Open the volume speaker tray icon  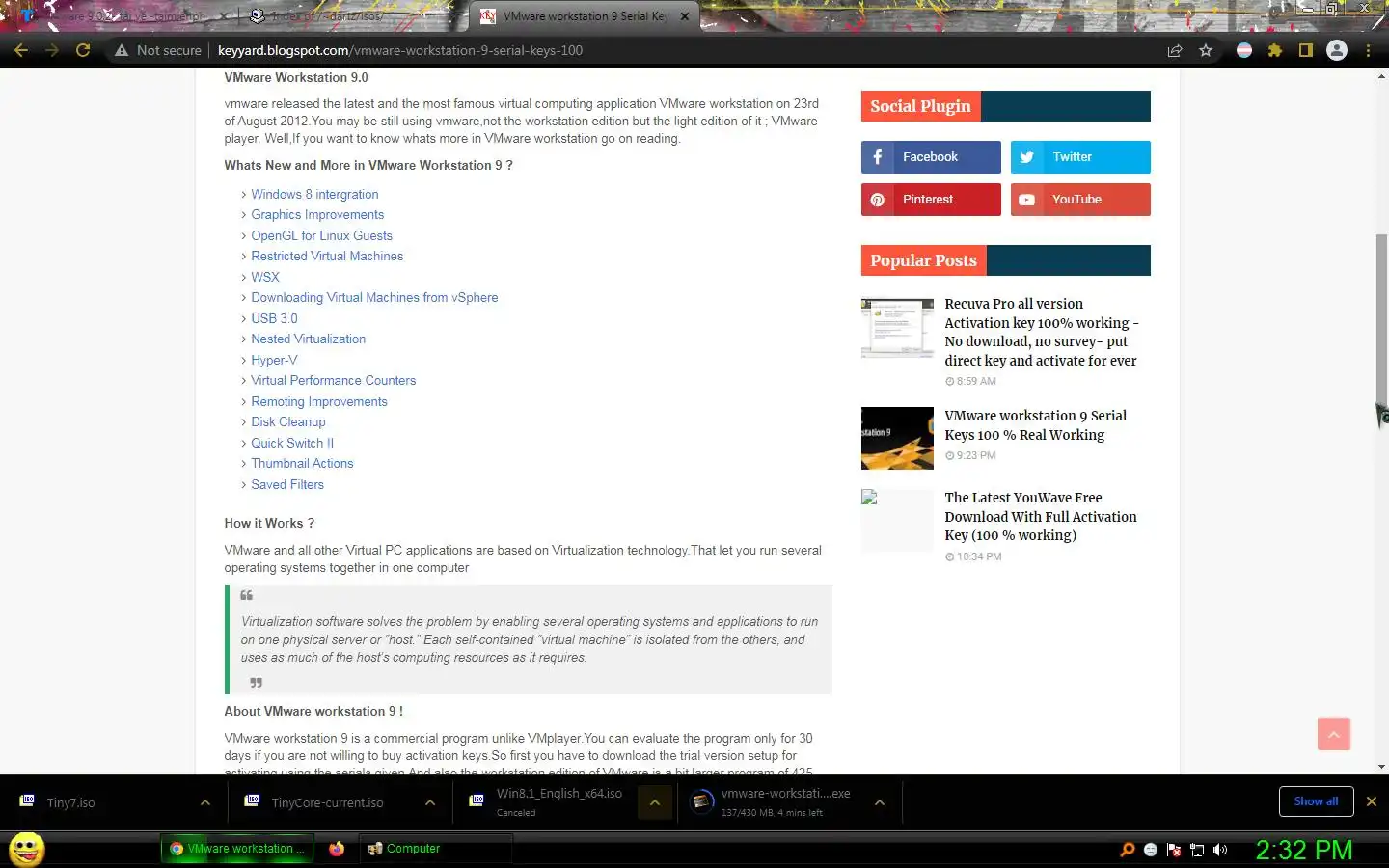pos(1220,850)
